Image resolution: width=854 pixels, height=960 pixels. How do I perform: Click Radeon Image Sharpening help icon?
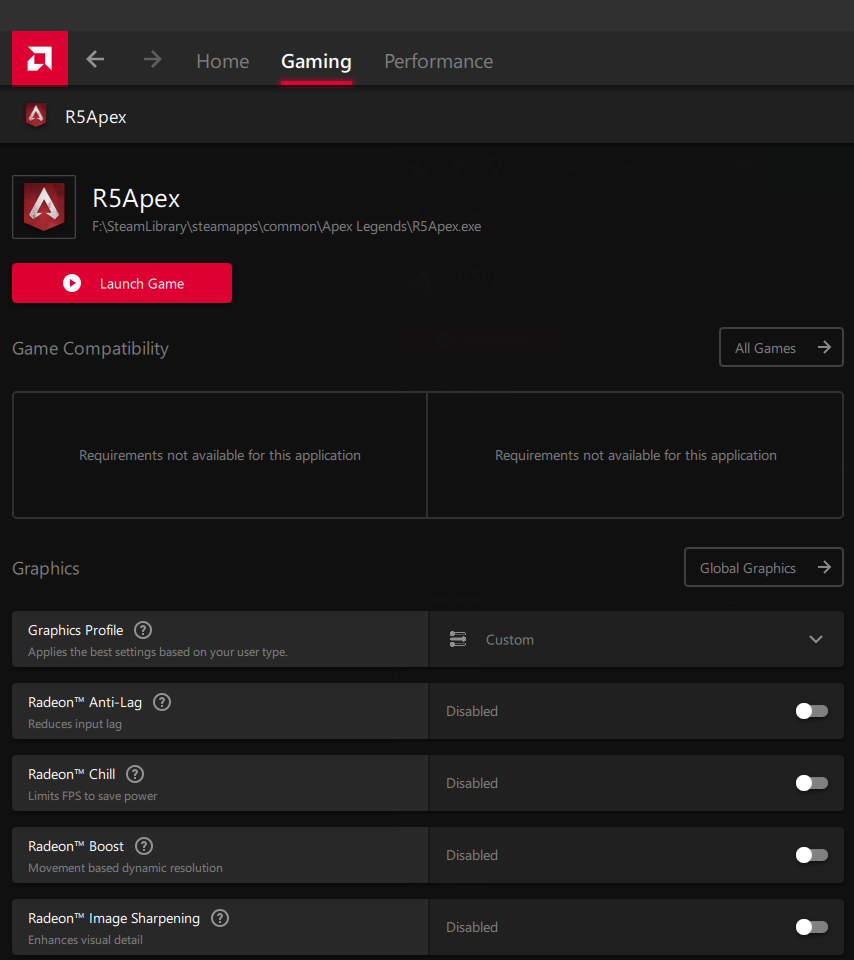pyautogui.click(x=220, y=918)
